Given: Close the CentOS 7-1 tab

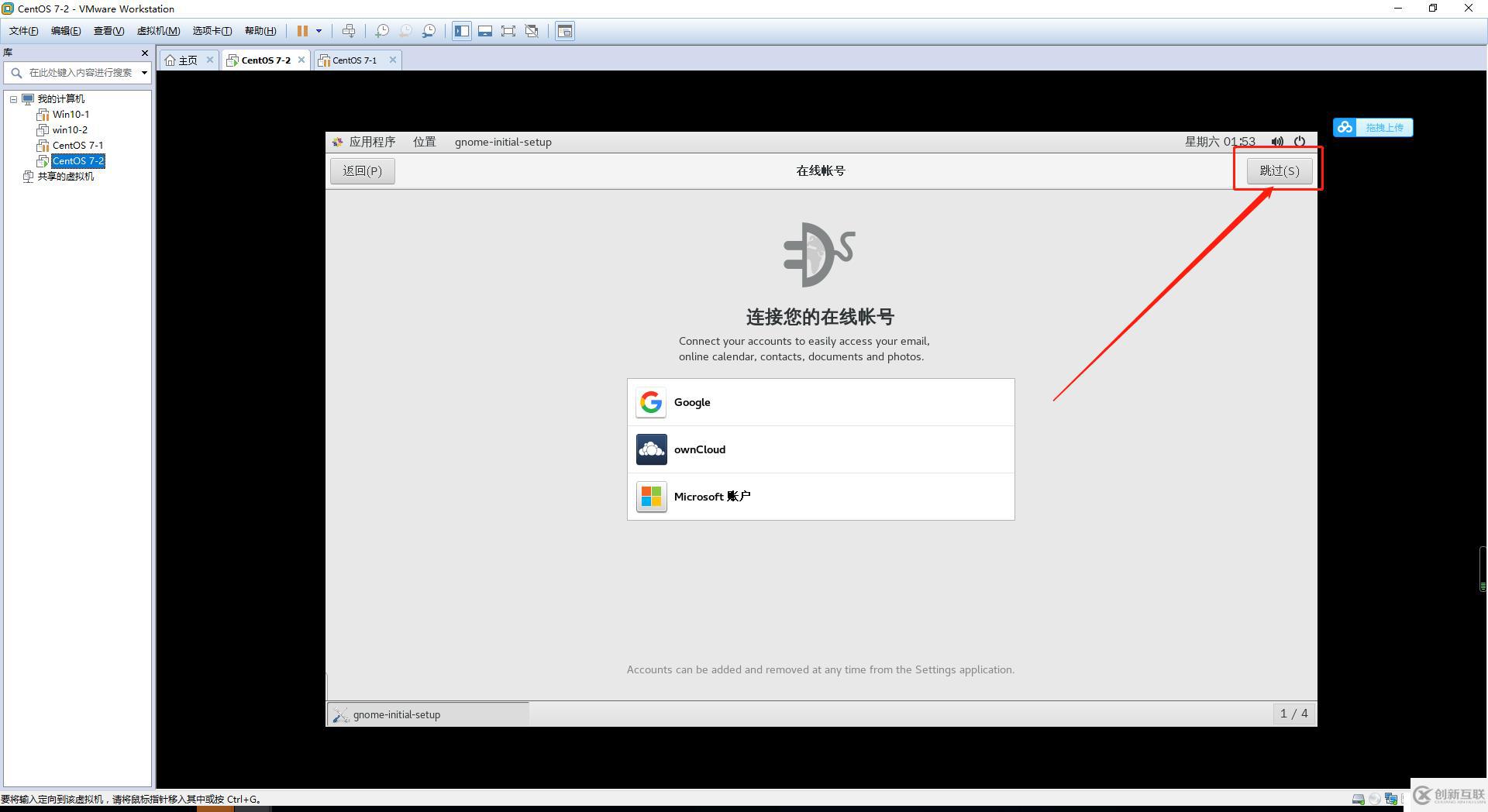Looking at the screenshot, I should tap(393, 60).
